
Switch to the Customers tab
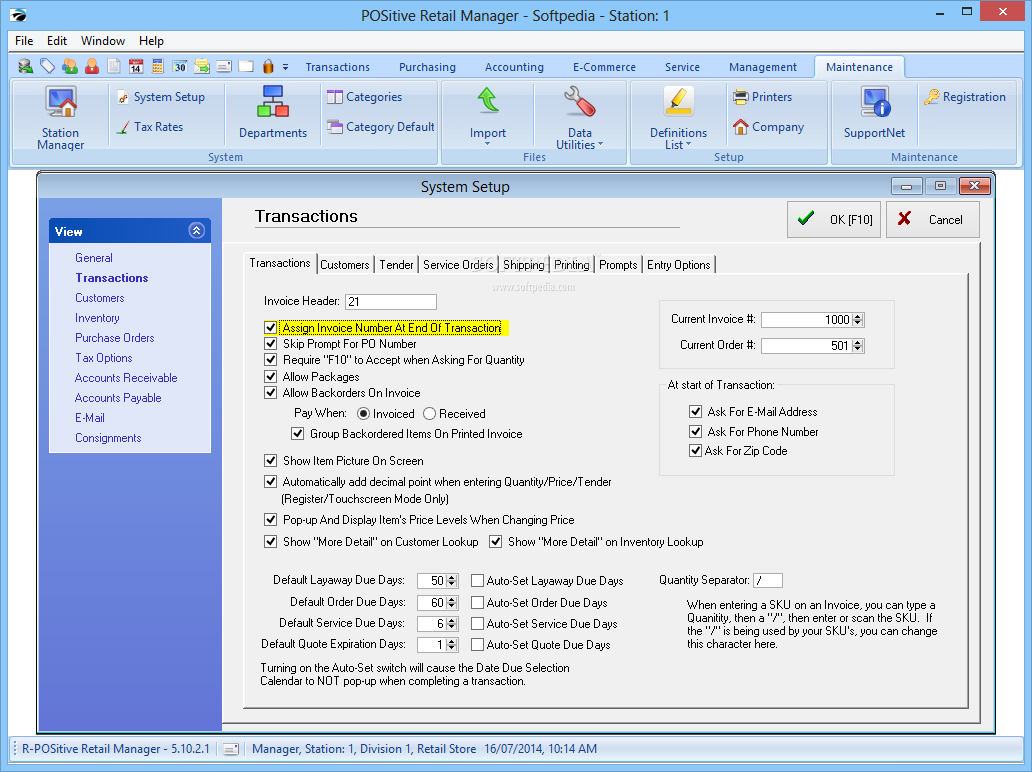[345, 265]
